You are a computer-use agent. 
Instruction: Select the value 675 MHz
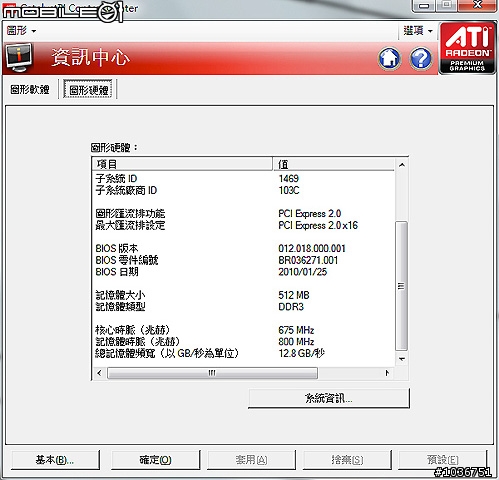point(296,330)
